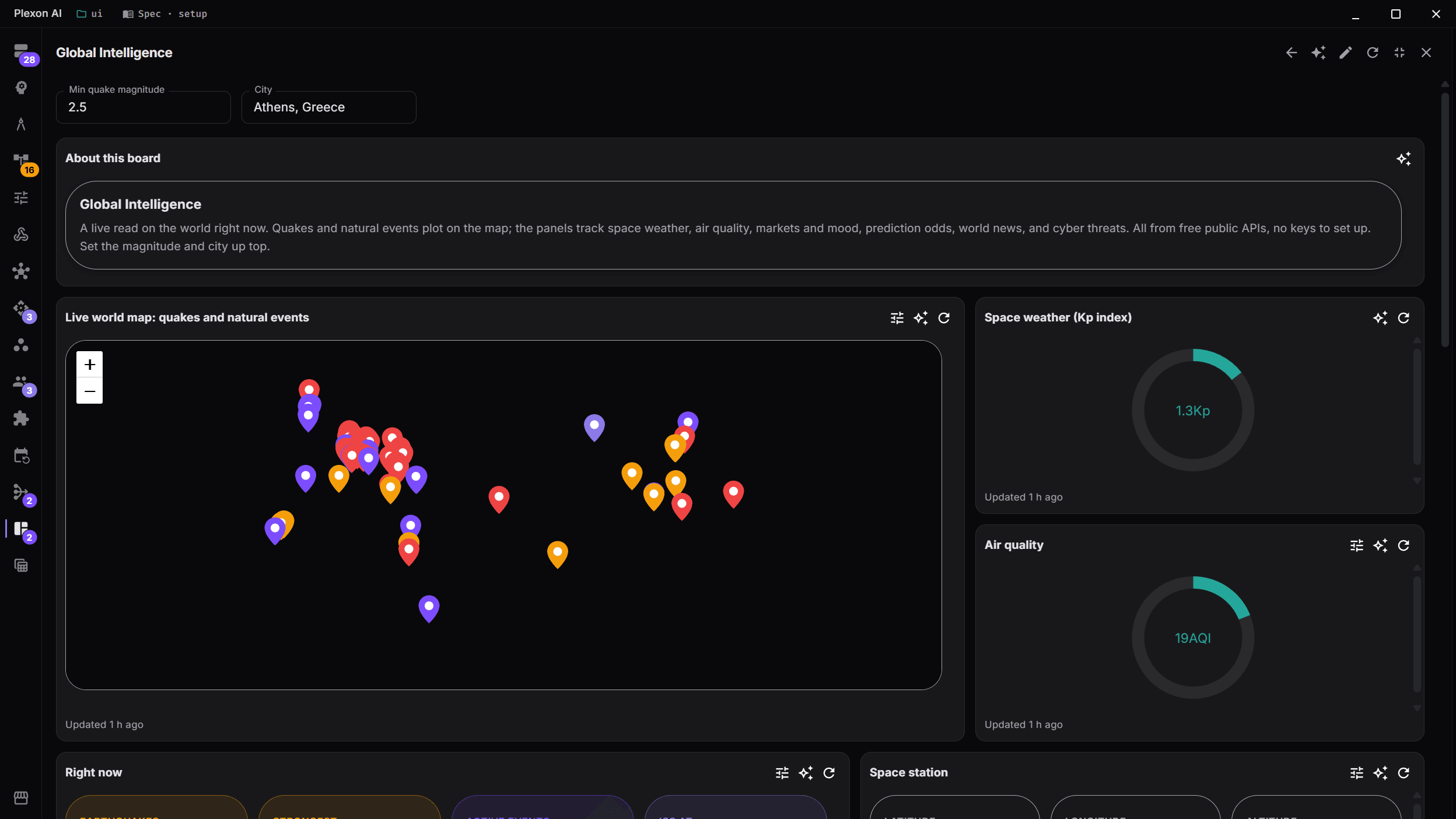Click the sparkle icon on About this board
This screenshot has height=819, width=1456.
(1403, 159)
